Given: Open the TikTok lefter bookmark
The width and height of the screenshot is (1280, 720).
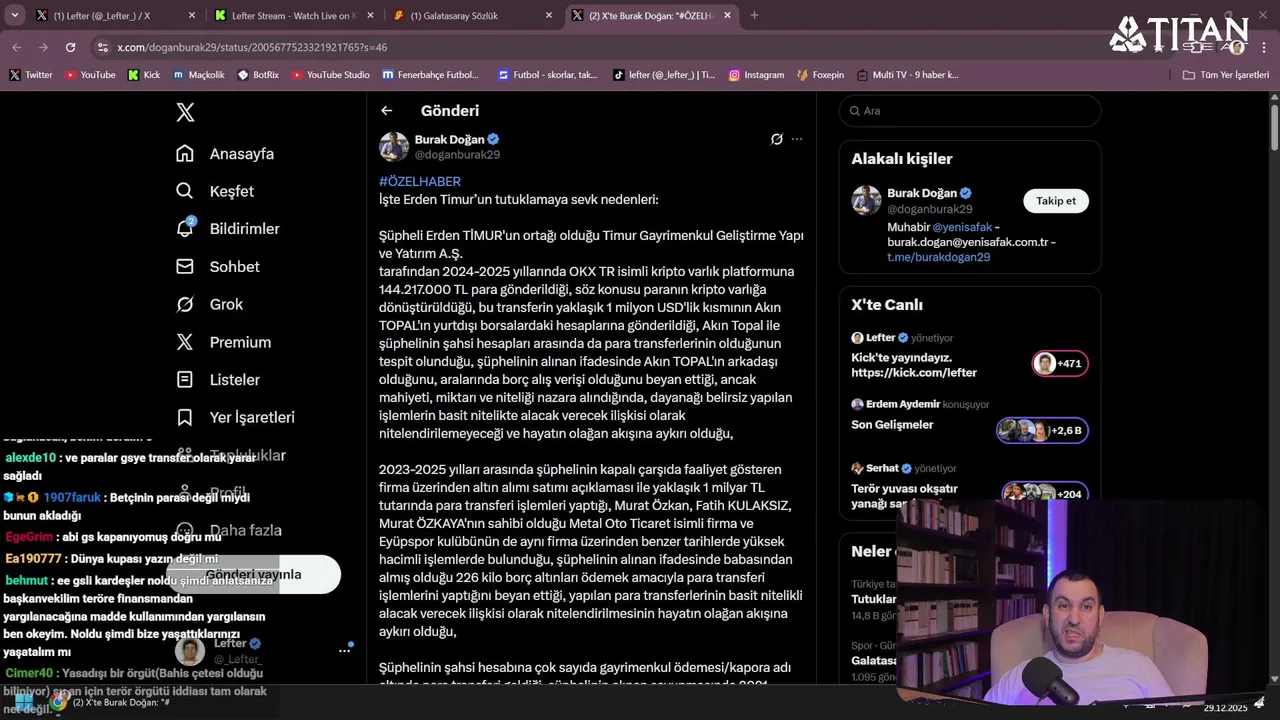Looking at the screenshot, I should pos(664,75).
